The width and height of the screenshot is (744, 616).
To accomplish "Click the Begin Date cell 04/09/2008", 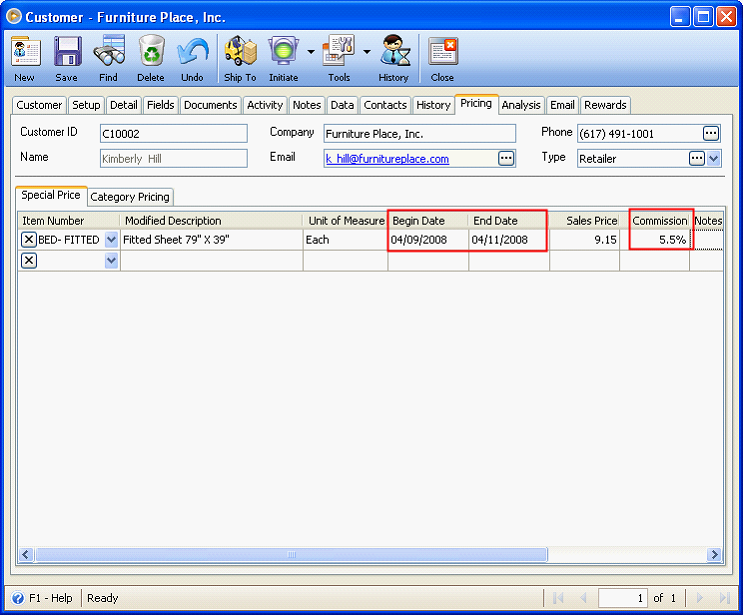I will (x=428, y=240).
